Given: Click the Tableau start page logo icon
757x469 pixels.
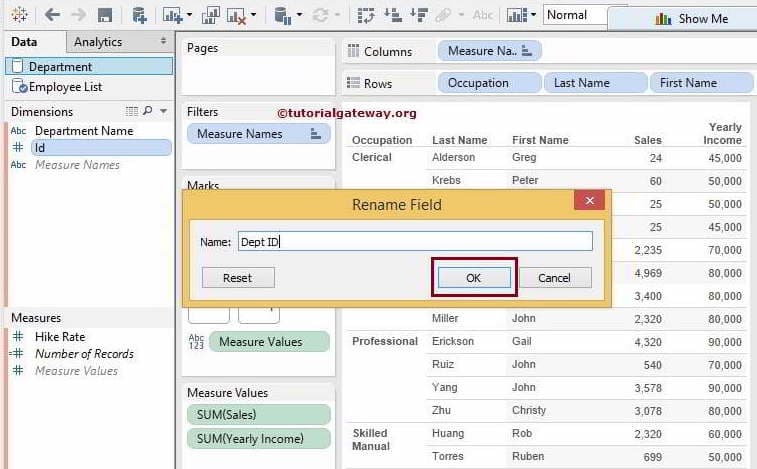Looking at the screenshot, I should pyautogui.click(x=19, y=15).
